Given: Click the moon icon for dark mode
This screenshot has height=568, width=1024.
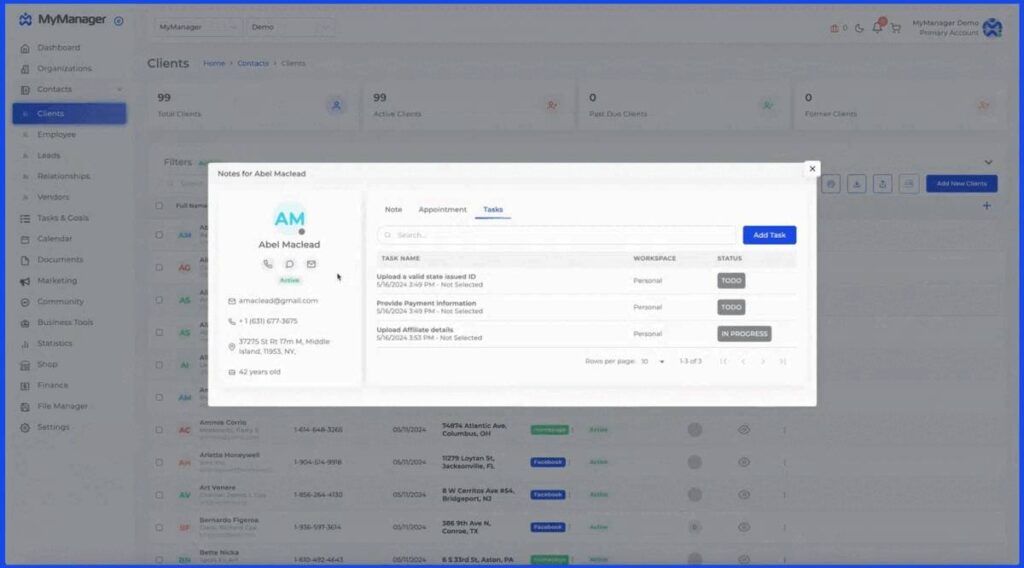Looking at the screenshot, I should coord(860,28).
